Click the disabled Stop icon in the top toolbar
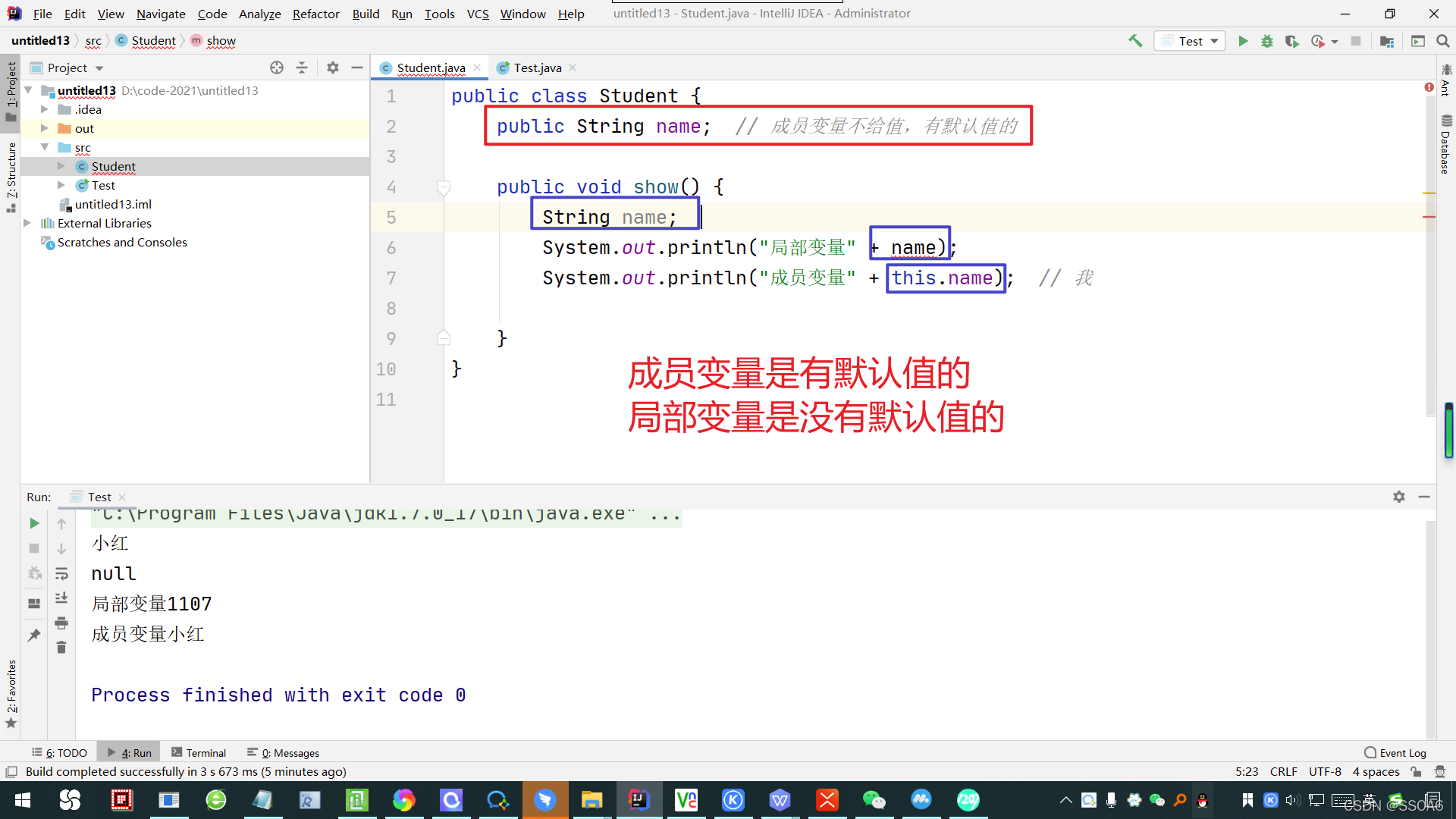The width and height of the screenshot is (1456, 819). (1356, 41)
